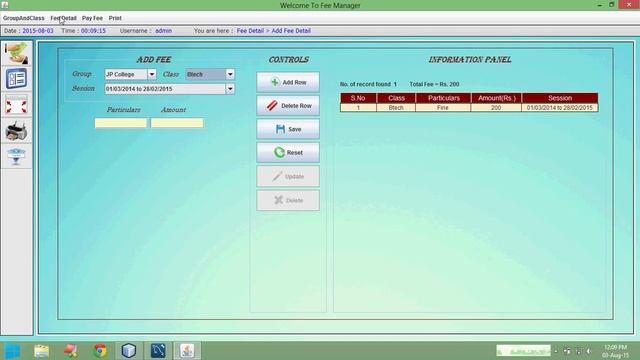Click the Reset button
Screen dimensions: 640x360
point(288,152)
